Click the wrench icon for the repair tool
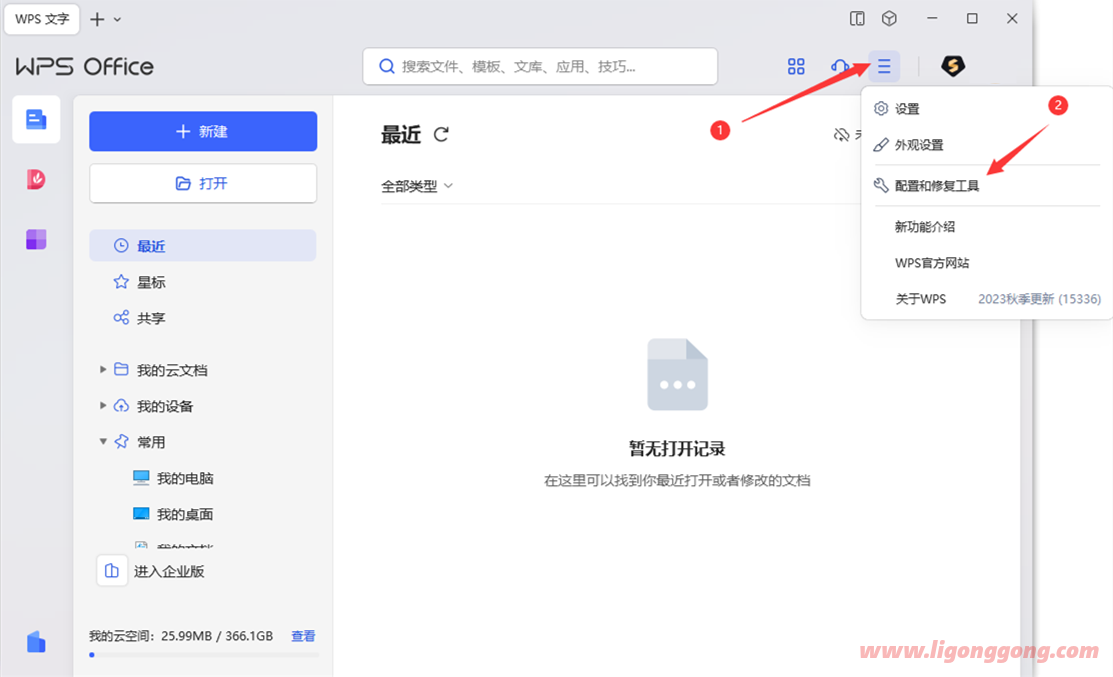The image size is (1113, 677). [x=881, y=185]
